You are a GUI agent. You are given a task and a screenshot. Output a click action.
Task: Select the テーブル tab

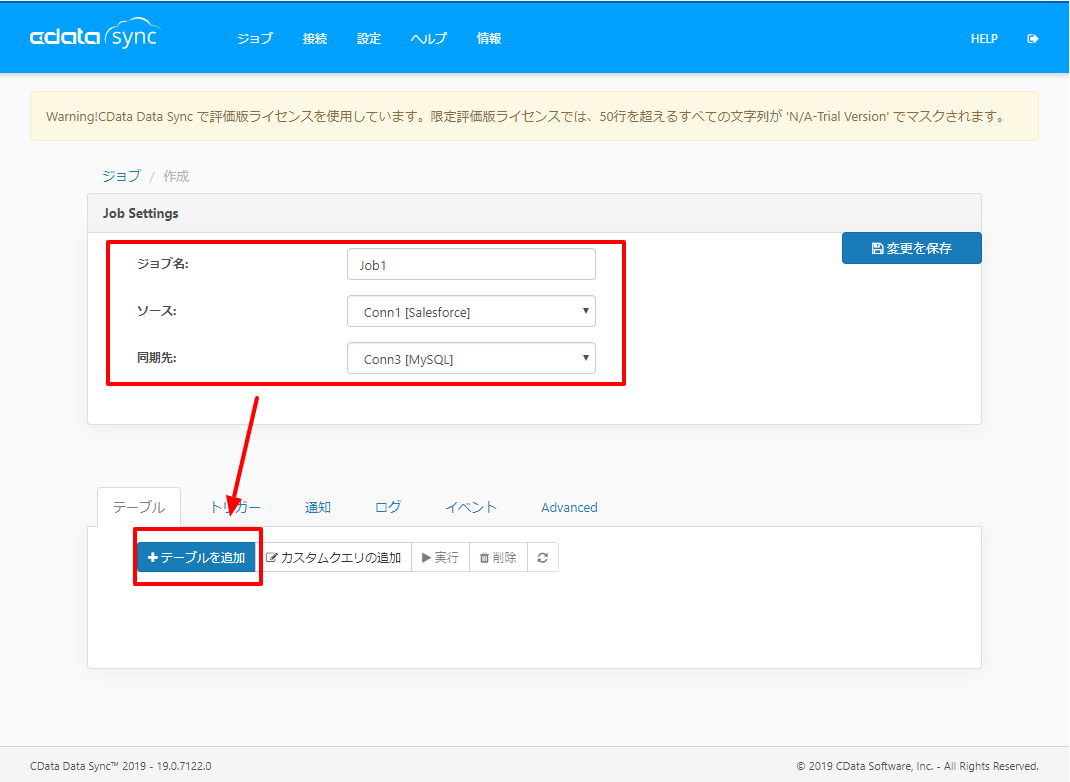pos(139,507)
